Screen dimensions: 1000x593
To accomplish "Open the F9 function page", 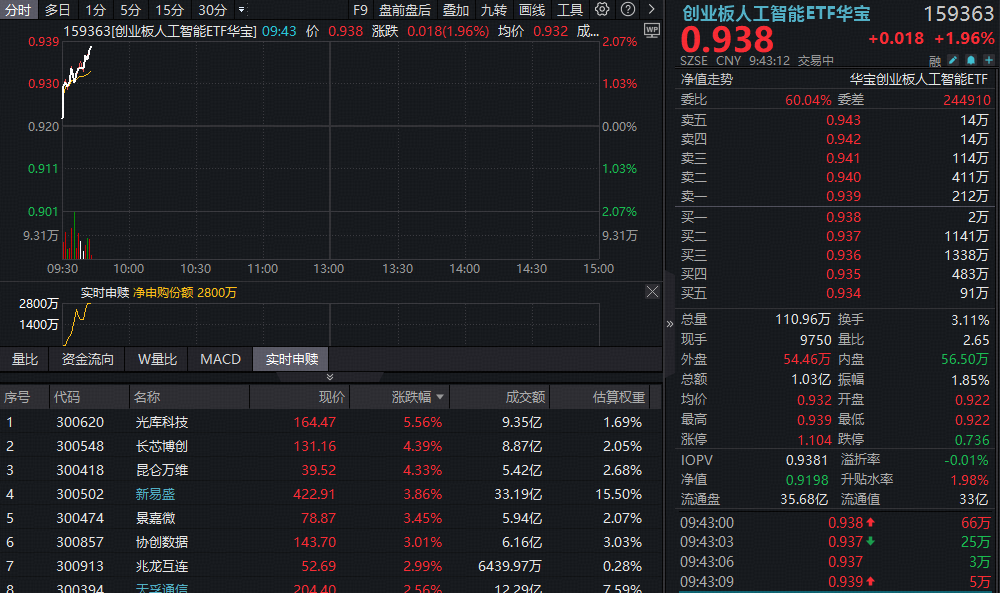I will [360, 10].
